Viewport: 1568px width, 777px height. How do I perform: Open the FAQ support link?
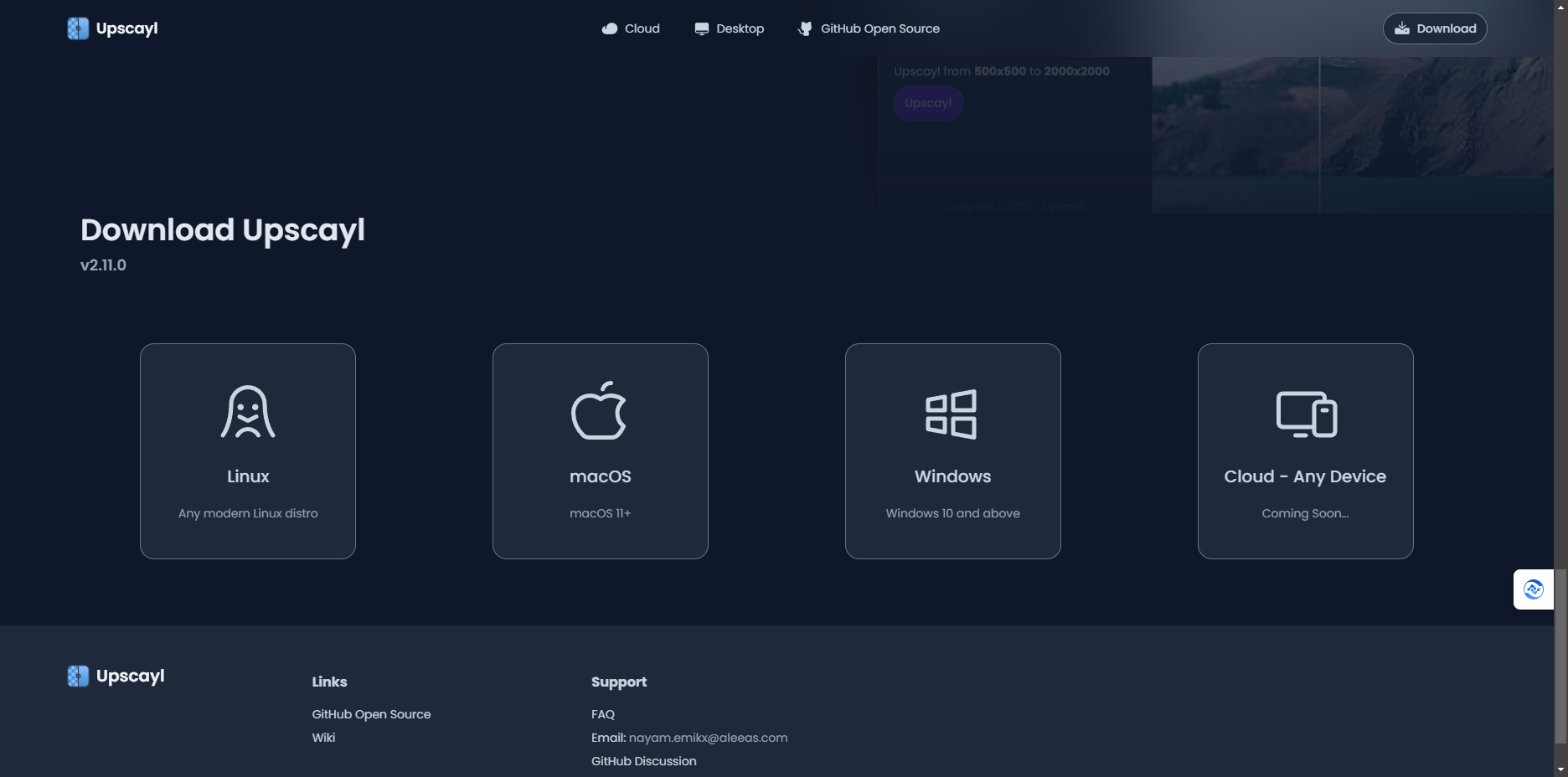(x=603, y=714)
